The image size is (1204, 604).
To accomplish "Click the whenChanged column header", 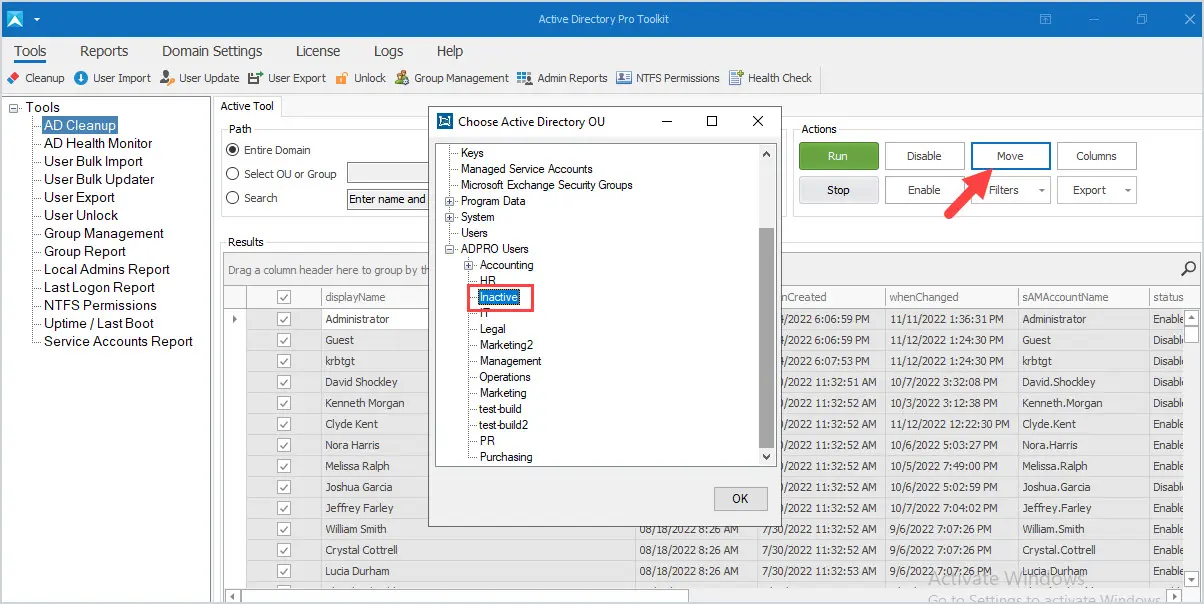I will pyautogui.click(x=951, y=297).
